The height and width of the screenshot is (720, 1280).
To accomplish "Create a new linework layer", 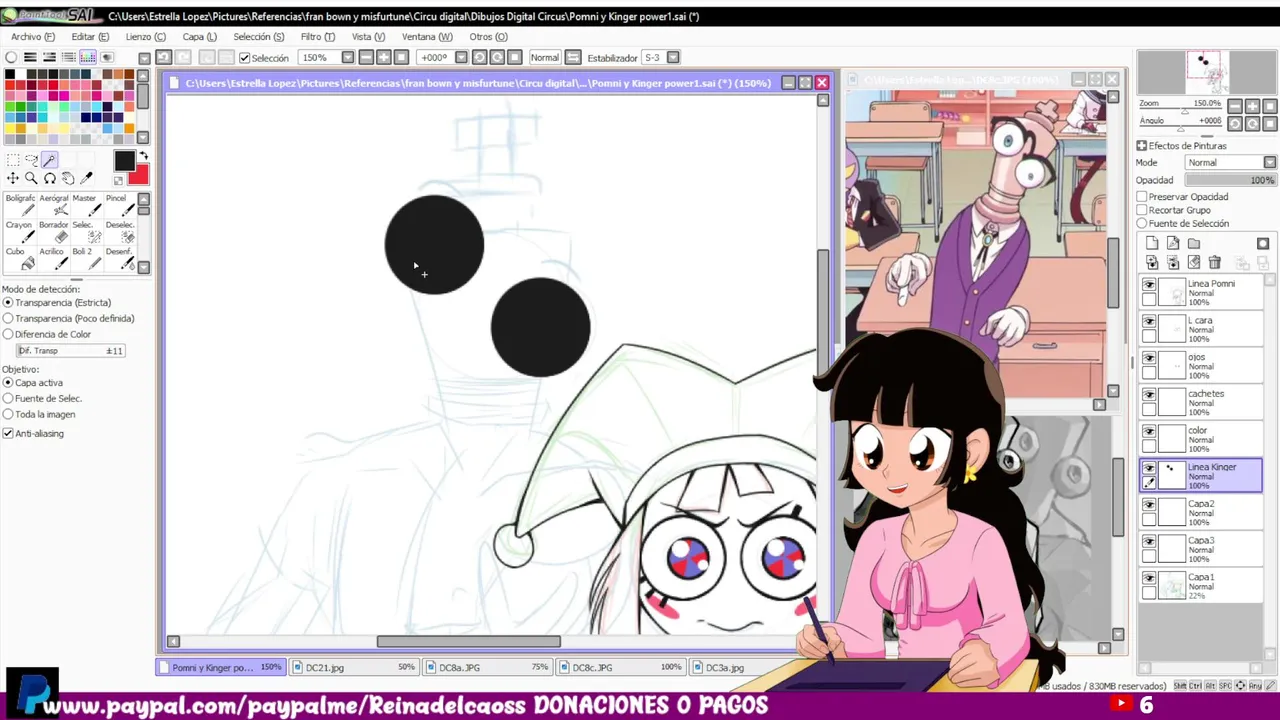I will click(1173, 243).
